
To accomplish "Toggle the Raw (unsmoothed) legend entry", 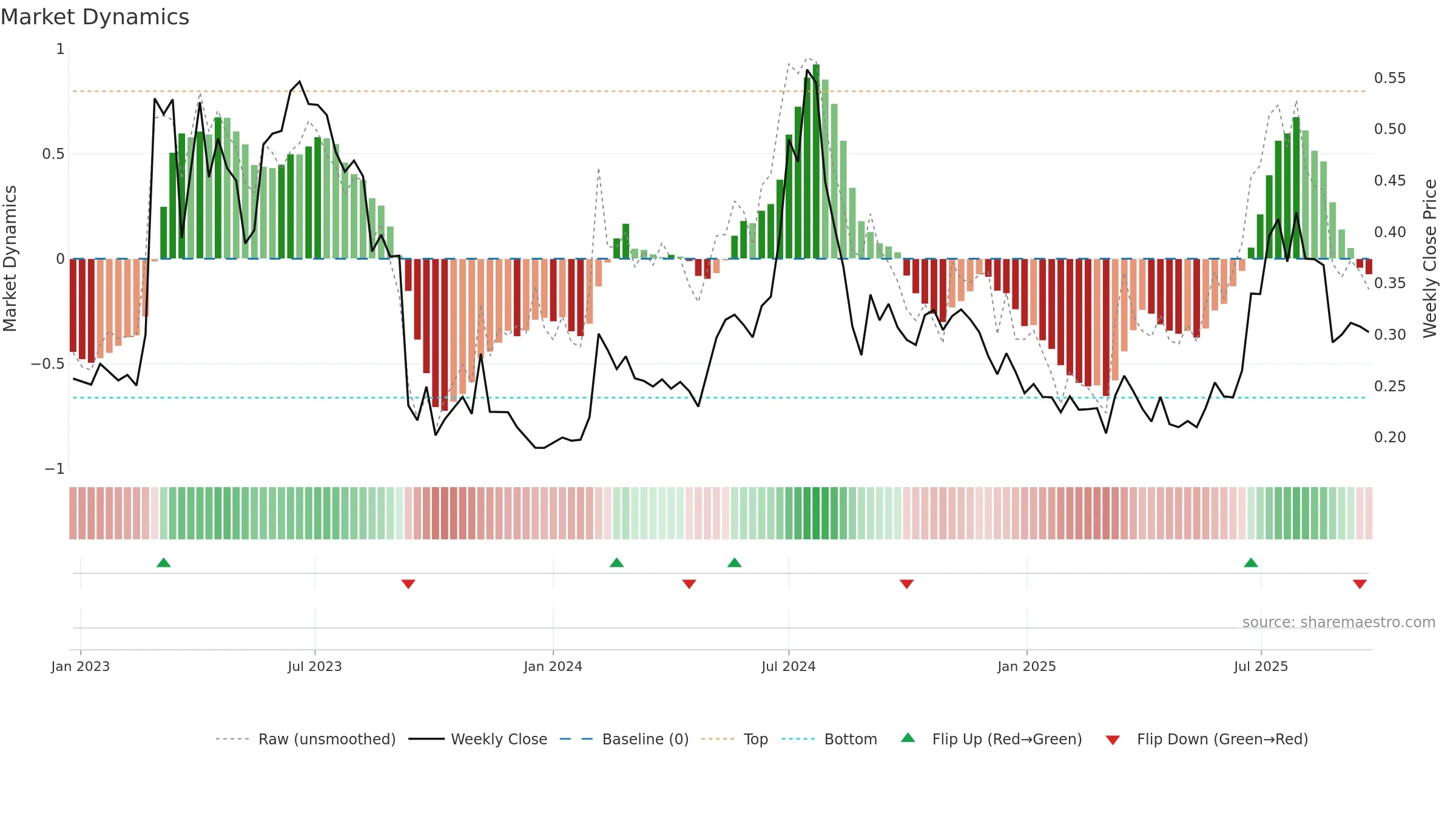I will point(306,739).
